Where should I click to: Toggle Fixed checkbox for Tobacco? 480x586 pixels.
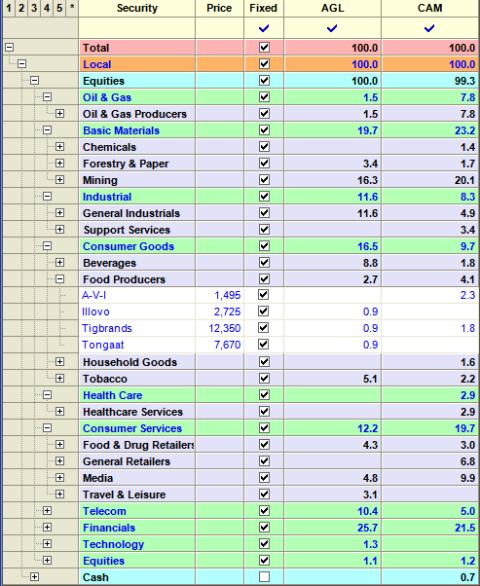pyautogui.click(x=264, y=378)
